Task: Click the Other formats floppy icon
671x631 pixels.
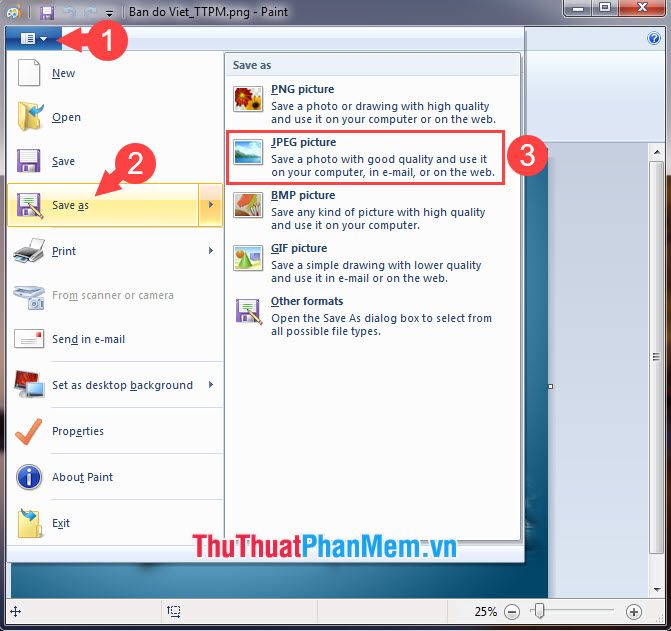Action: pyautogui.click(x=248, y=311)
